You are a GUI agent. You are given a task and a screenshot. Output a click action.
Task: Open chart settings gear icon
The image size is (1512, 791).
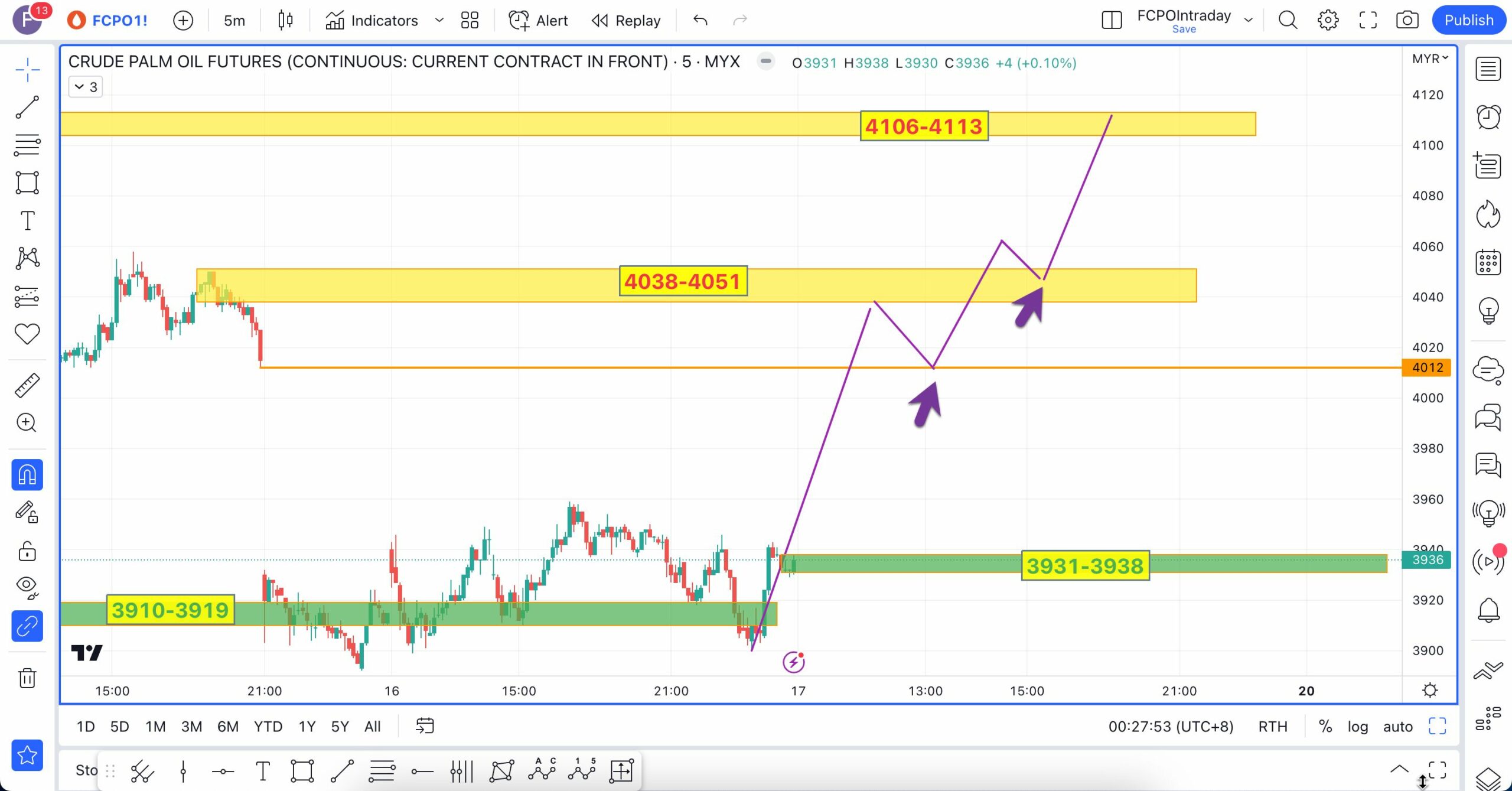(1328, 21)
